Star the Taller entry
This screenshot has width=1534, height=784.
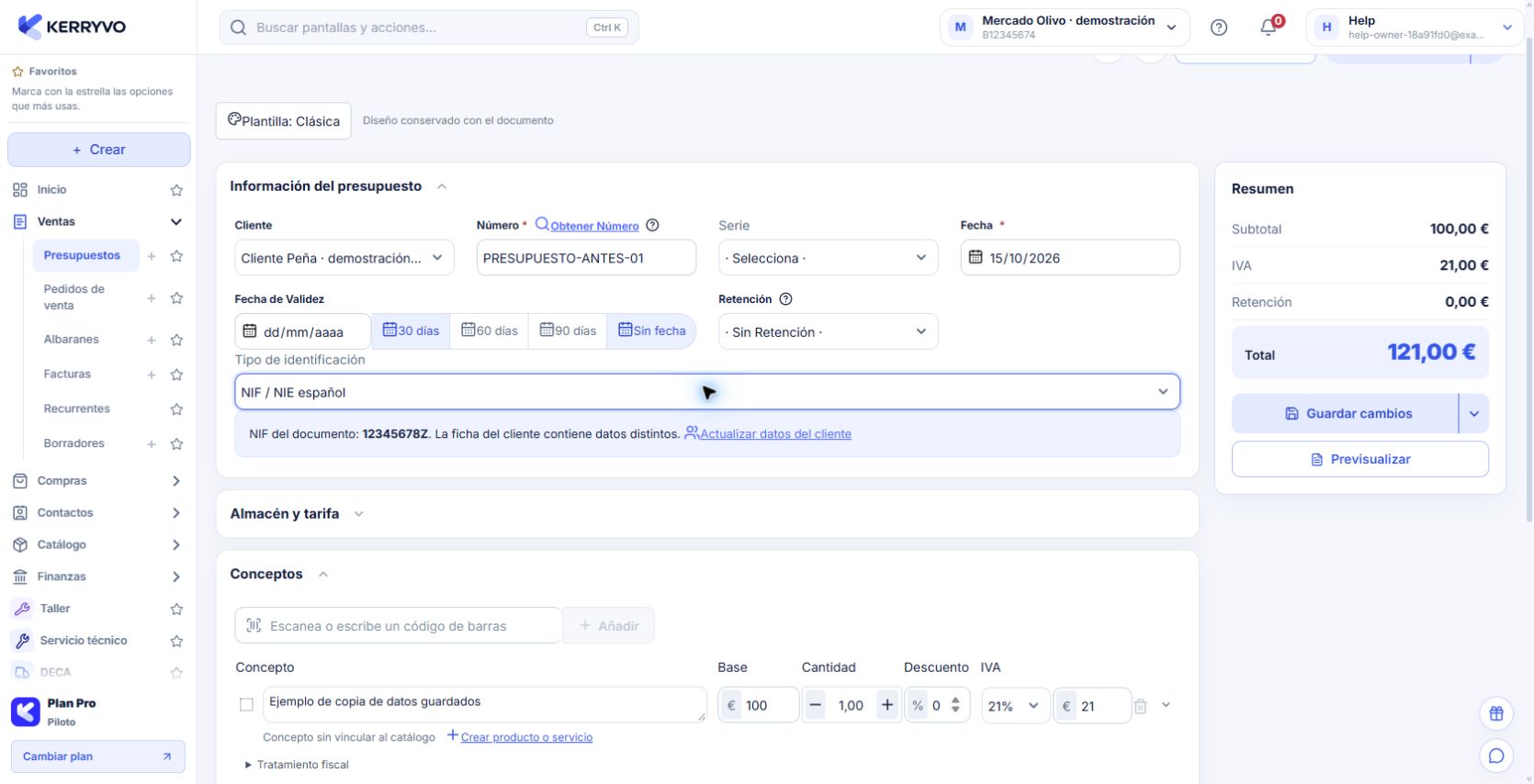pos(176,609)
